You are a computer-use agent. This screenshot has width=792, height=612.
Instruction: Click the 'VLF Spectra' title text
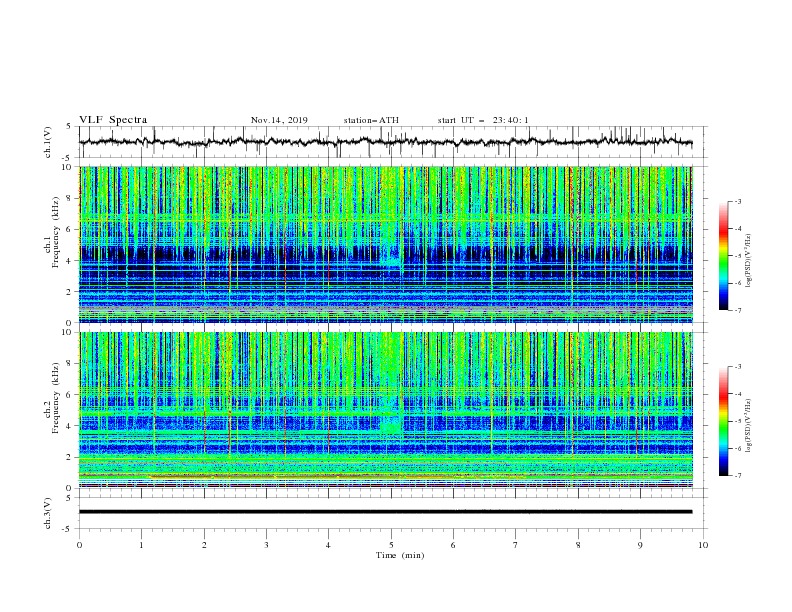113,120
